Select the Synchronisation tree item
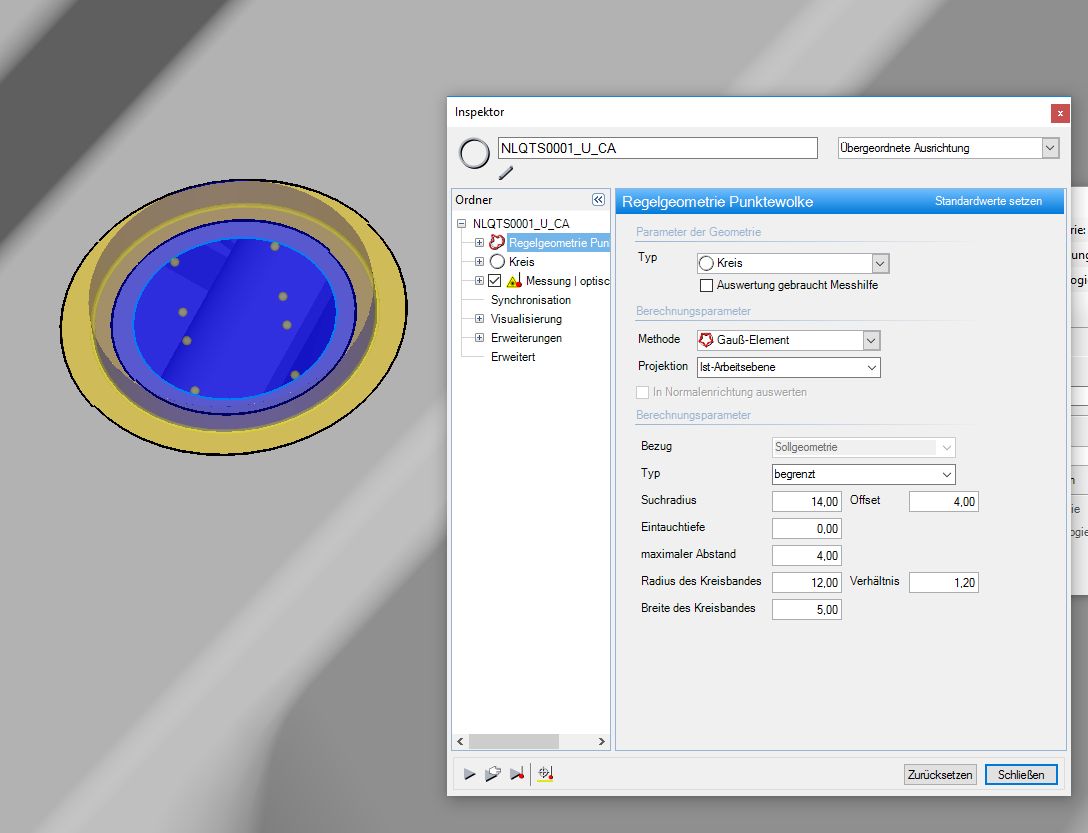This screenshot has width=1088, height=833. coord(531,300)
